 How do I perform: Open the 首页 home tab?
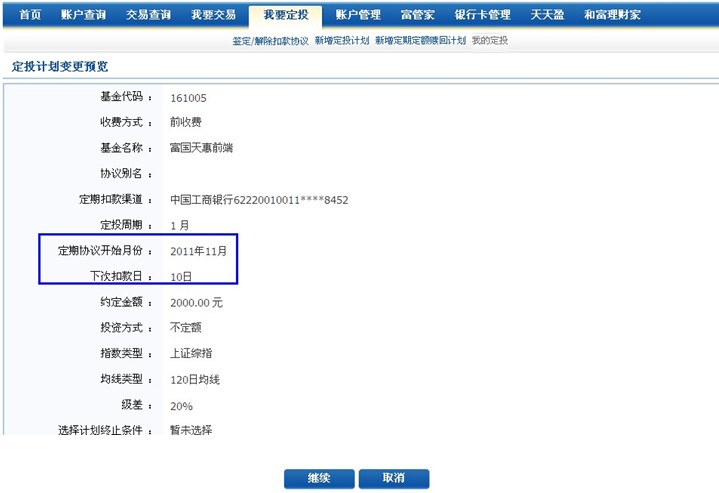click(x=30, y=15)
